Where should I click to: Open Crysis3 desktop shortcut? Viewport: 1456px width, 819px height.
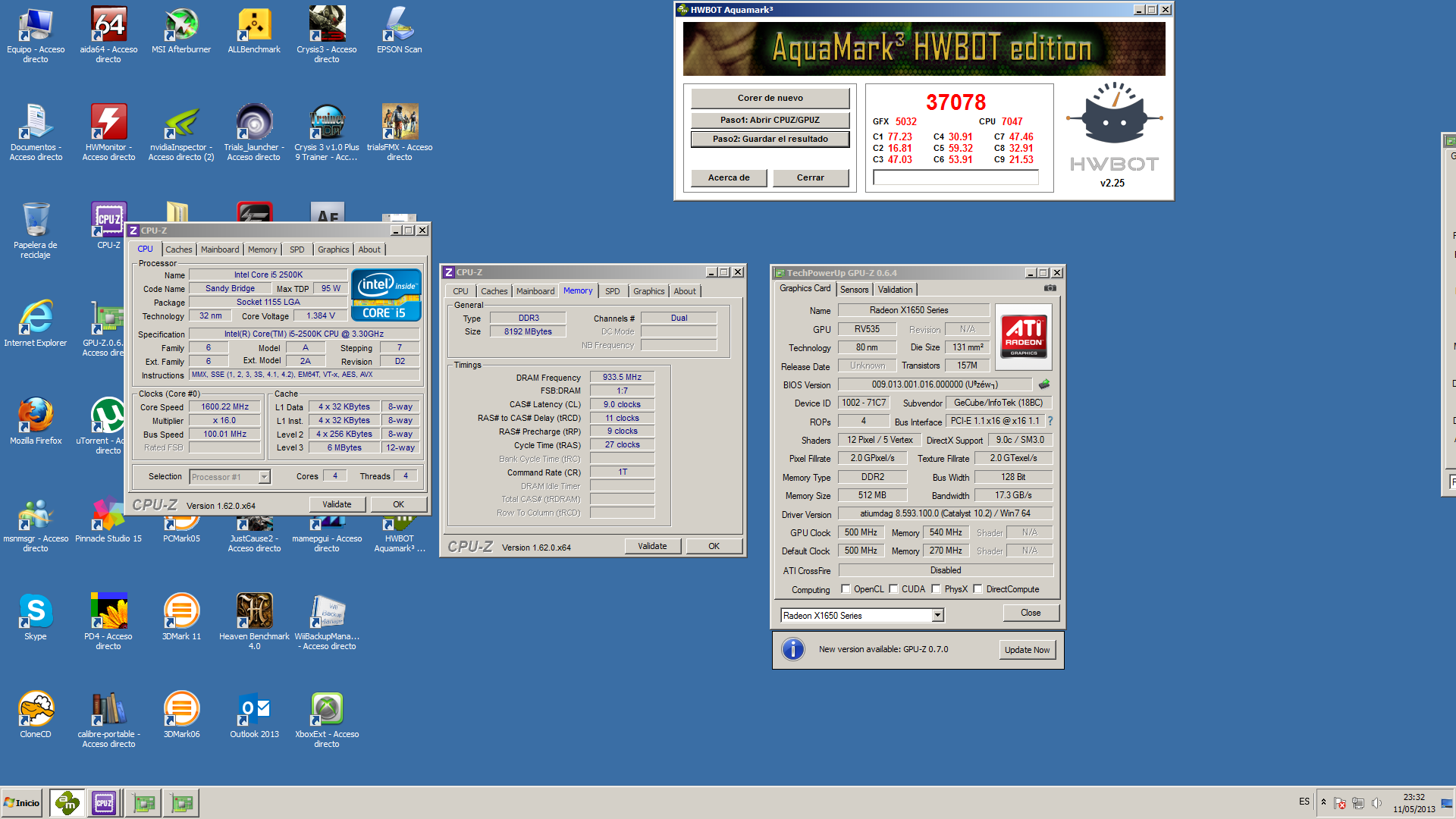(327, 34)
